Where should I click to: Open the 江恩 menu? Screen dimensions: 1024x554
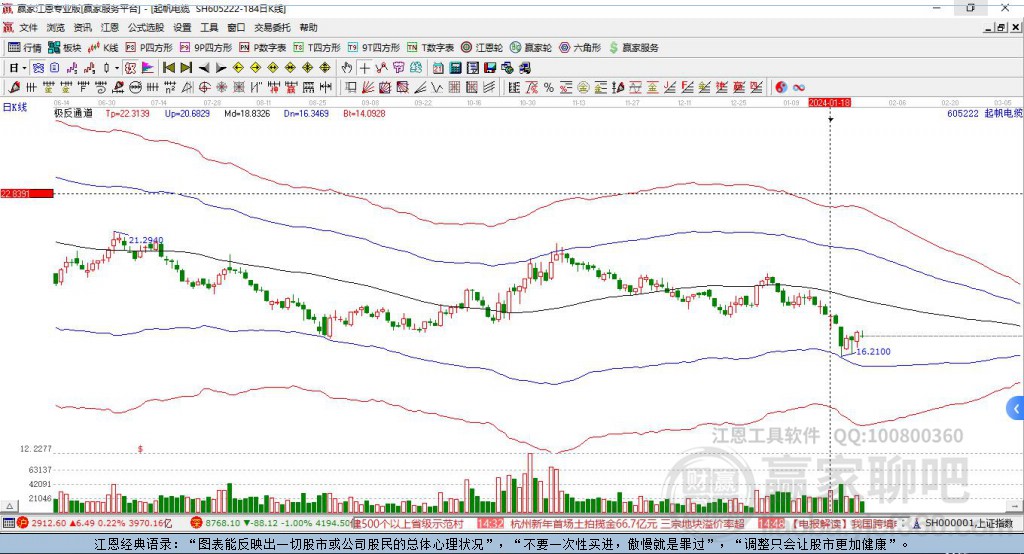pyautogui.click(x=110, y=27)
